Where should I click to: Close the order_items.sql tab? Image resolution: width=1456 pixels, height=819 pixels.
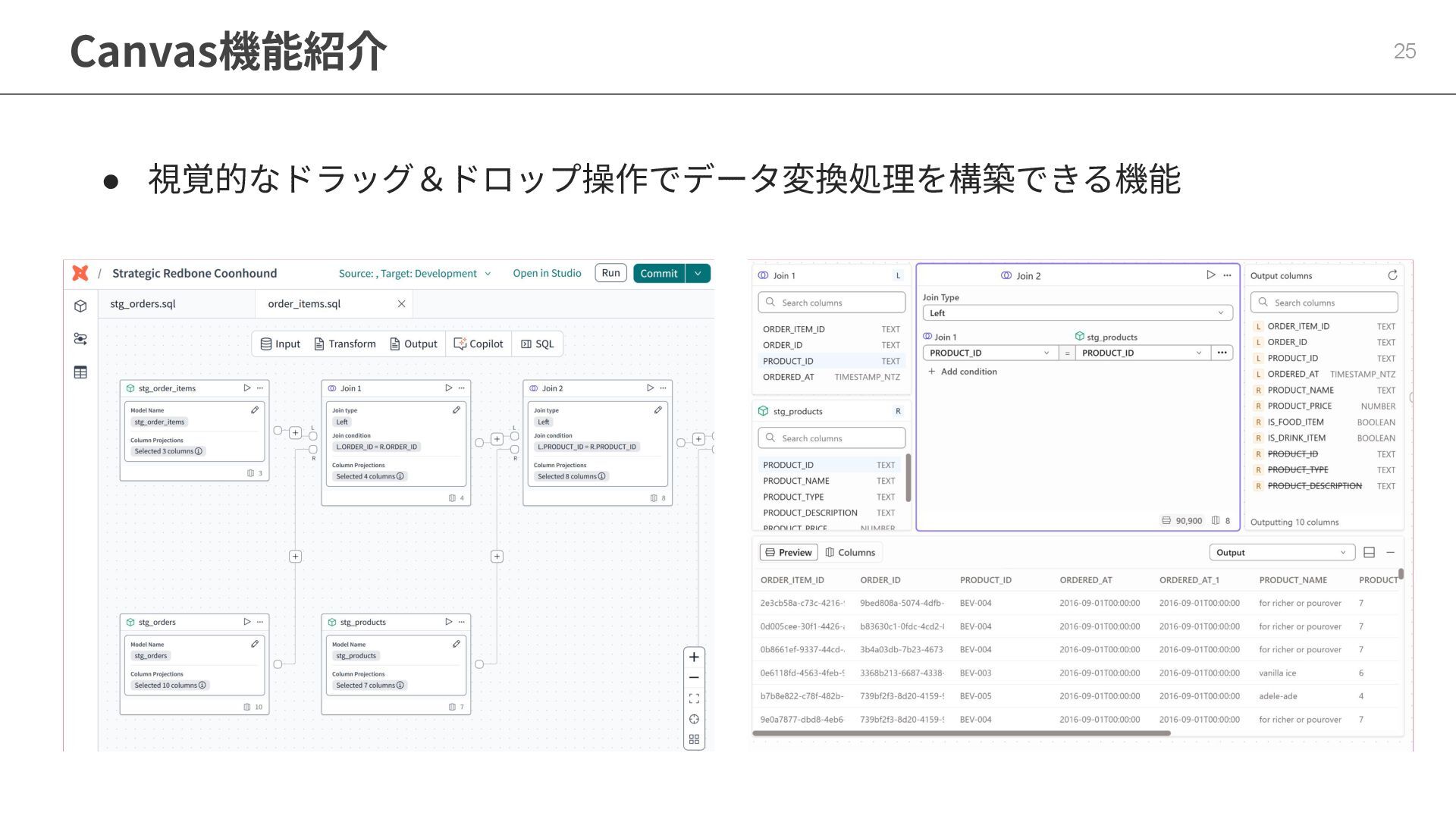[401, 304]
